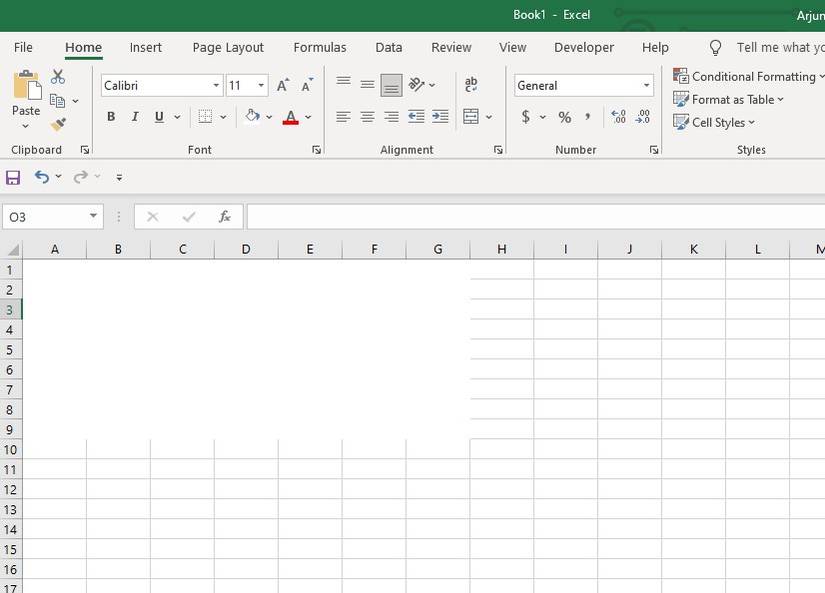Toggle Italic formatting
The image size is (825, 593).
click(135, 117)
